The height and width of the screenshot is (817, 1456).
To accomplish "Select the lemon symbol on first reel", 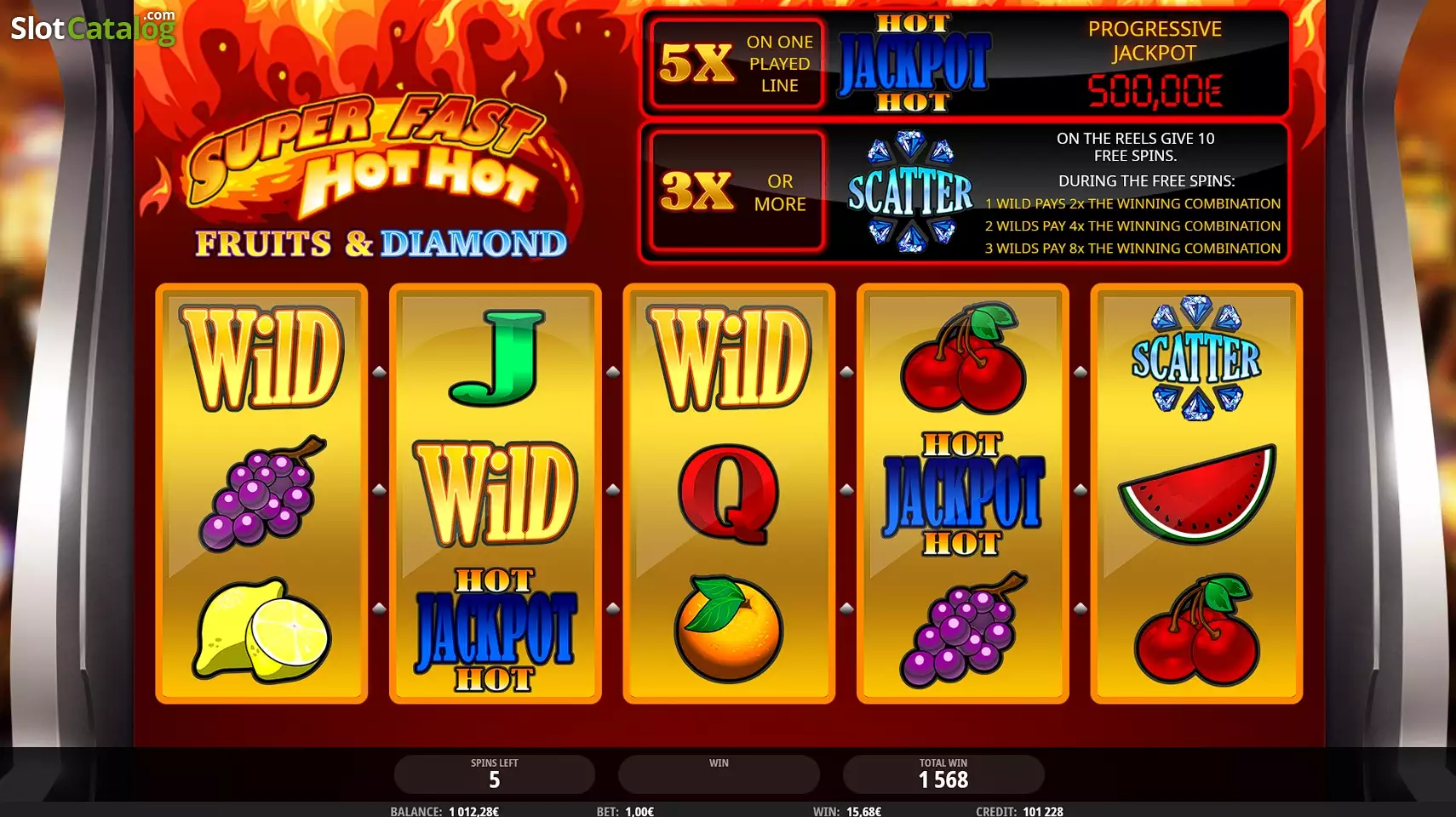I will (x=261, y=631).
